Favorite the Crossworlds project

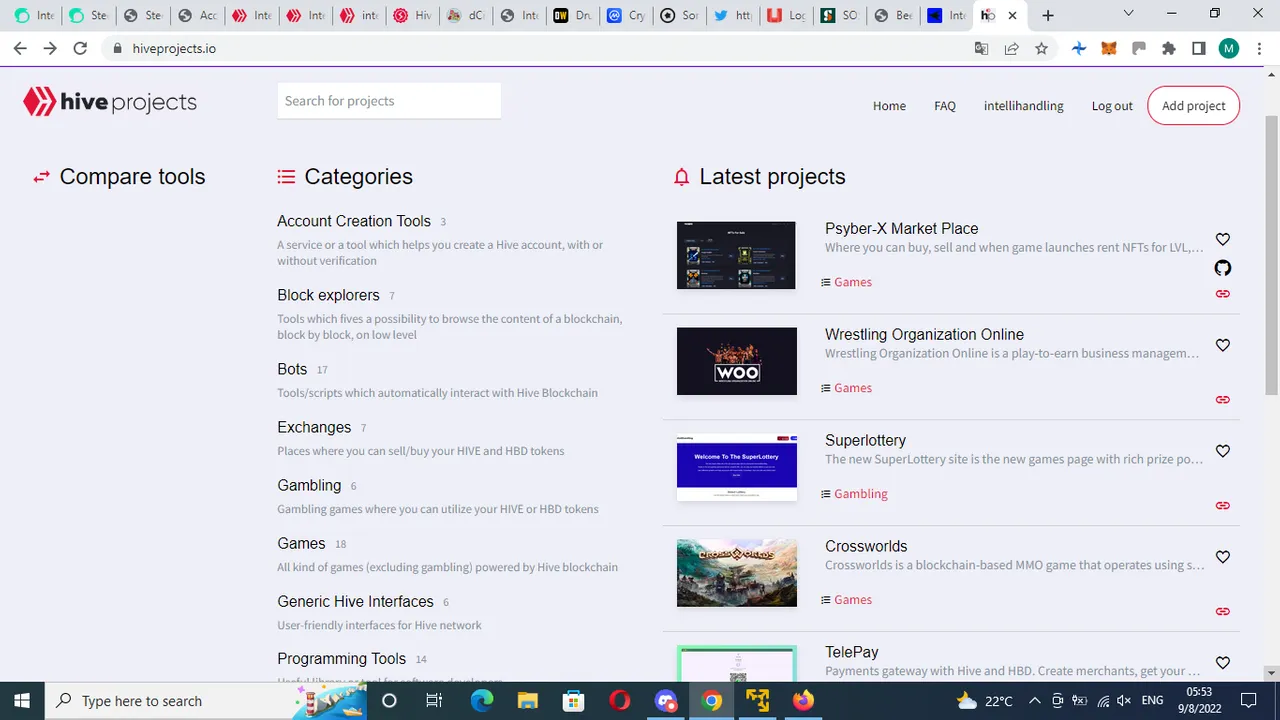tap(1222, 557)
